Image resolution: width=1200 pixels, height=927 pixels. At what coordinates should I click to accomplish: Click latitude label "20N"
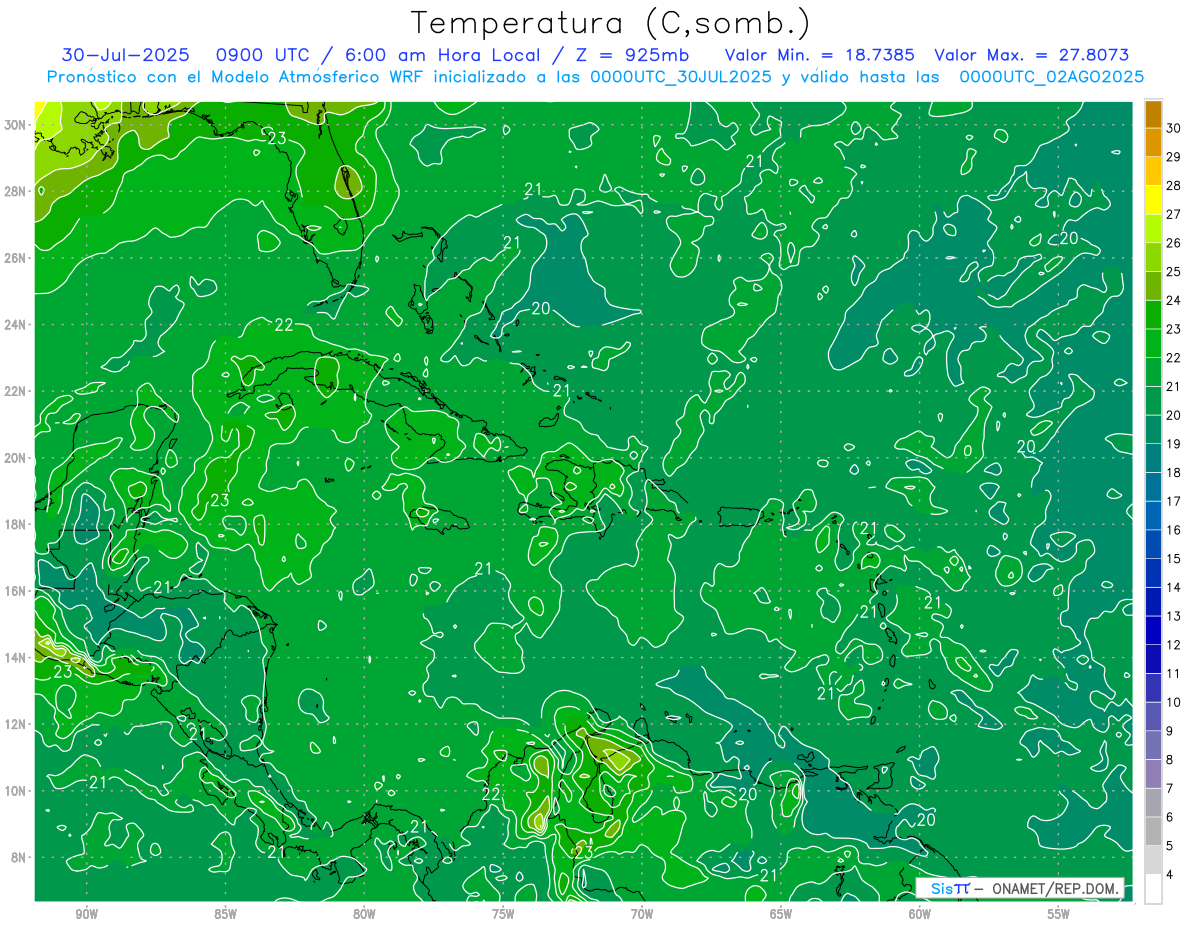(17, 458)
